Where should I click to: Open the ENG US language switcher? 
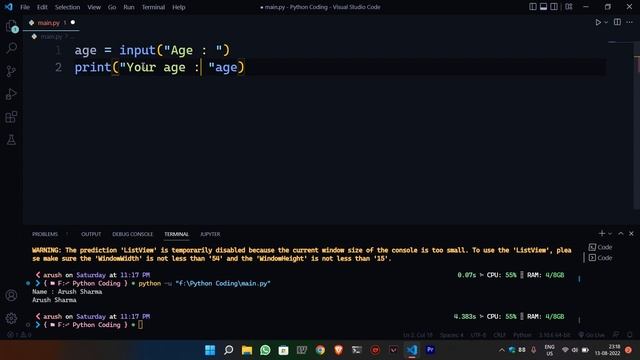(549, 350)
